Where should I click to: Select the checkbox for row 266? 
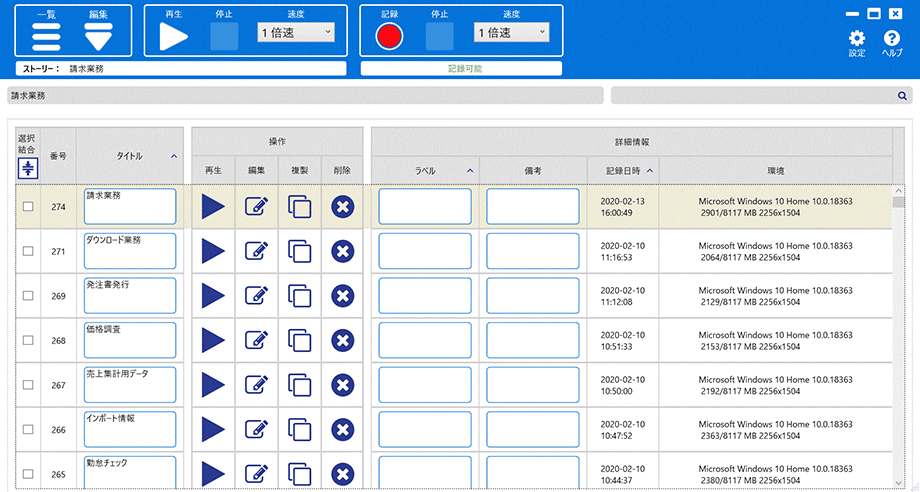pos(28,429)
